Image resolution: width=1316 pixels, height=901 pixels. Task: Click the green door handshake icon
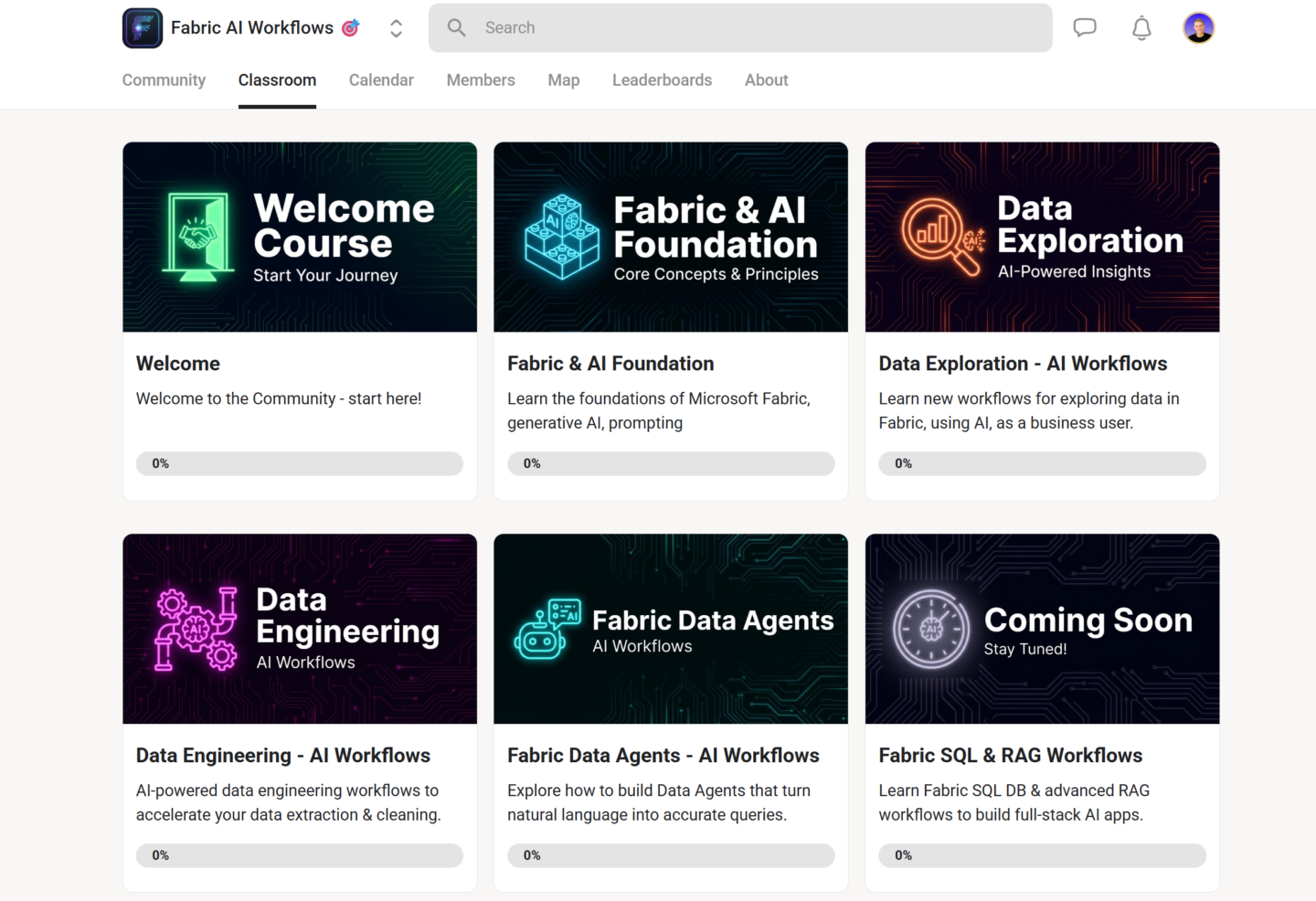point(198,238)
